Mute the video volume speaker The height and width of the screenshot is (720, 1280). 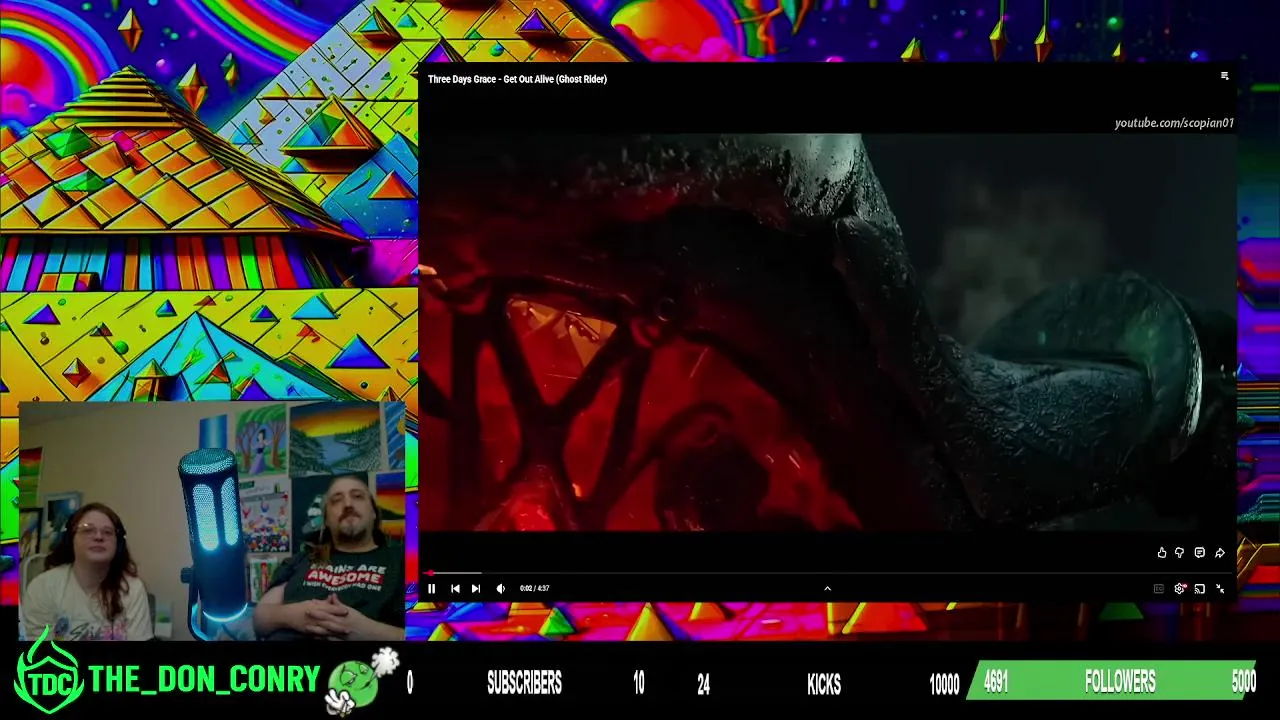500,588
